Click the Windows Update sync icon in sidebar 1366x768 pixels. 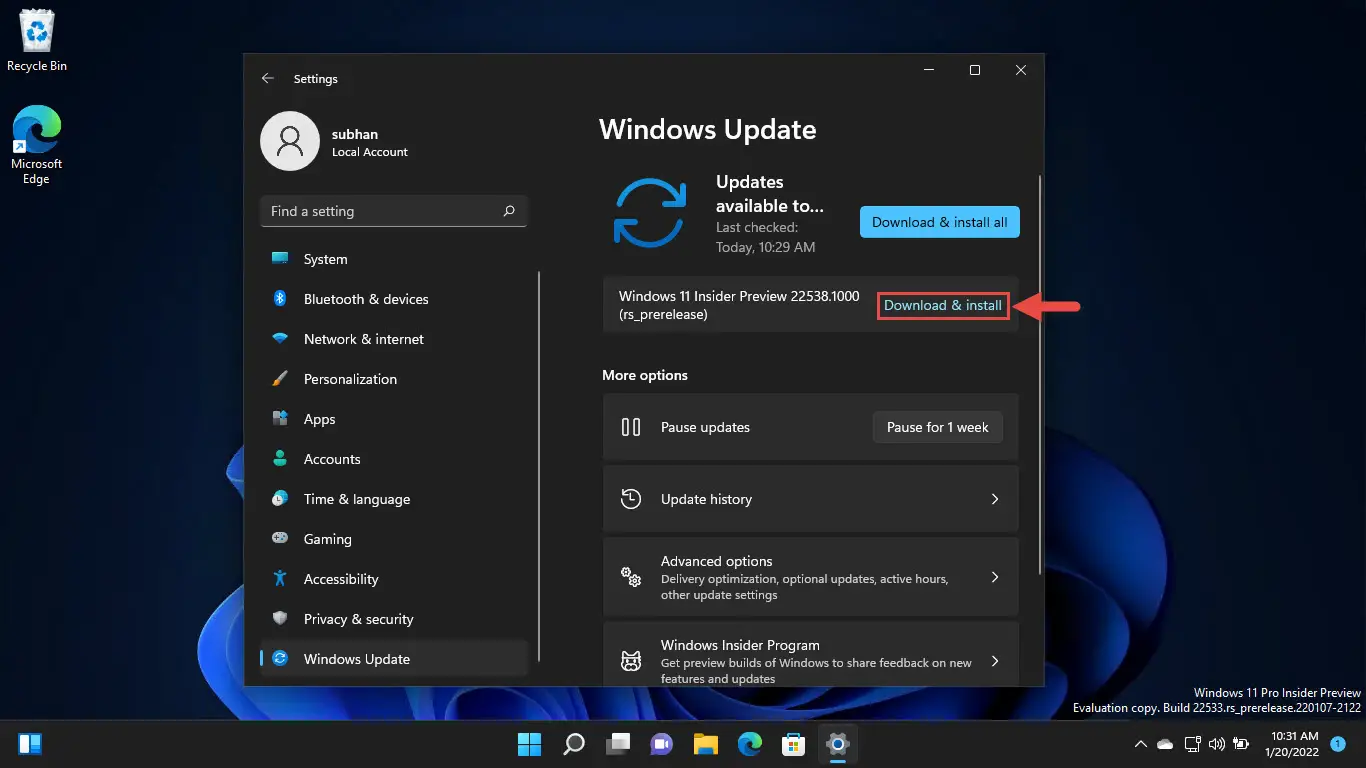(x=280, y=659)
